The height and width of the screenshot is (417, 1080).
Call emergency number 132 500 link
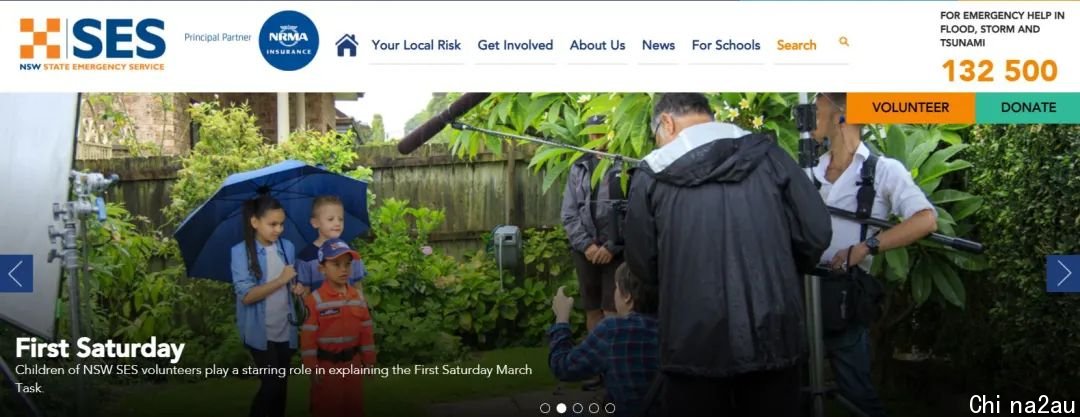(999, 70)
